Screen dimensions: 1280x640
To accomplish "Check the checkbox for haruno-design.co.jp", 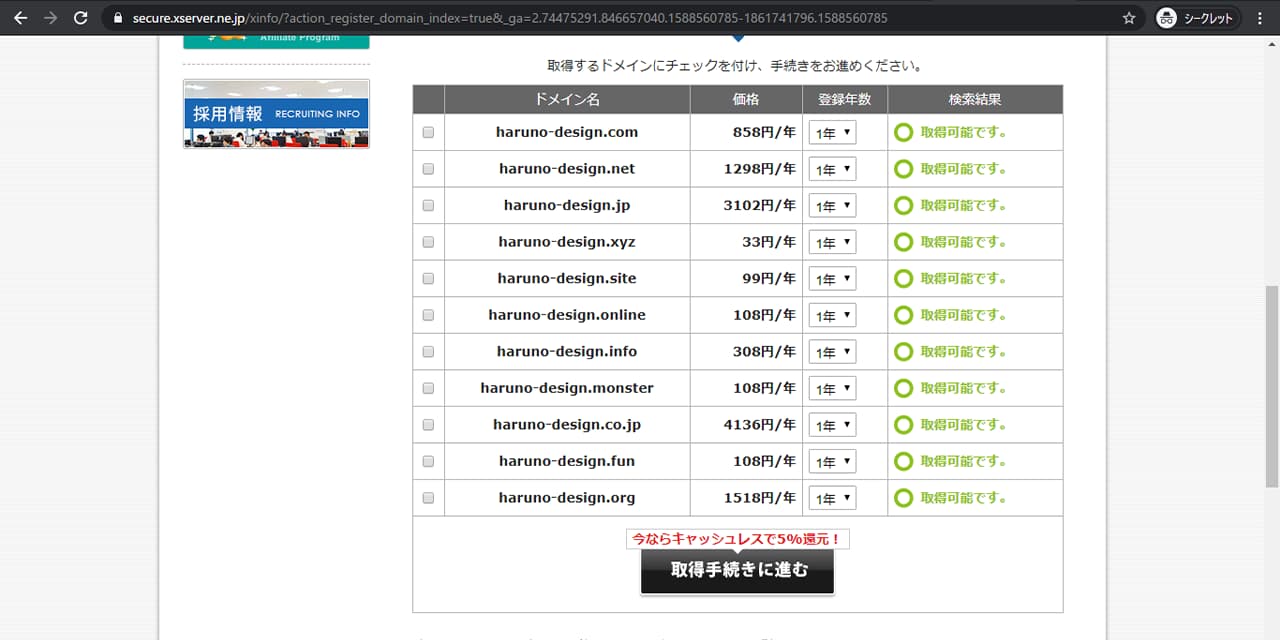I will pos(427,424).
